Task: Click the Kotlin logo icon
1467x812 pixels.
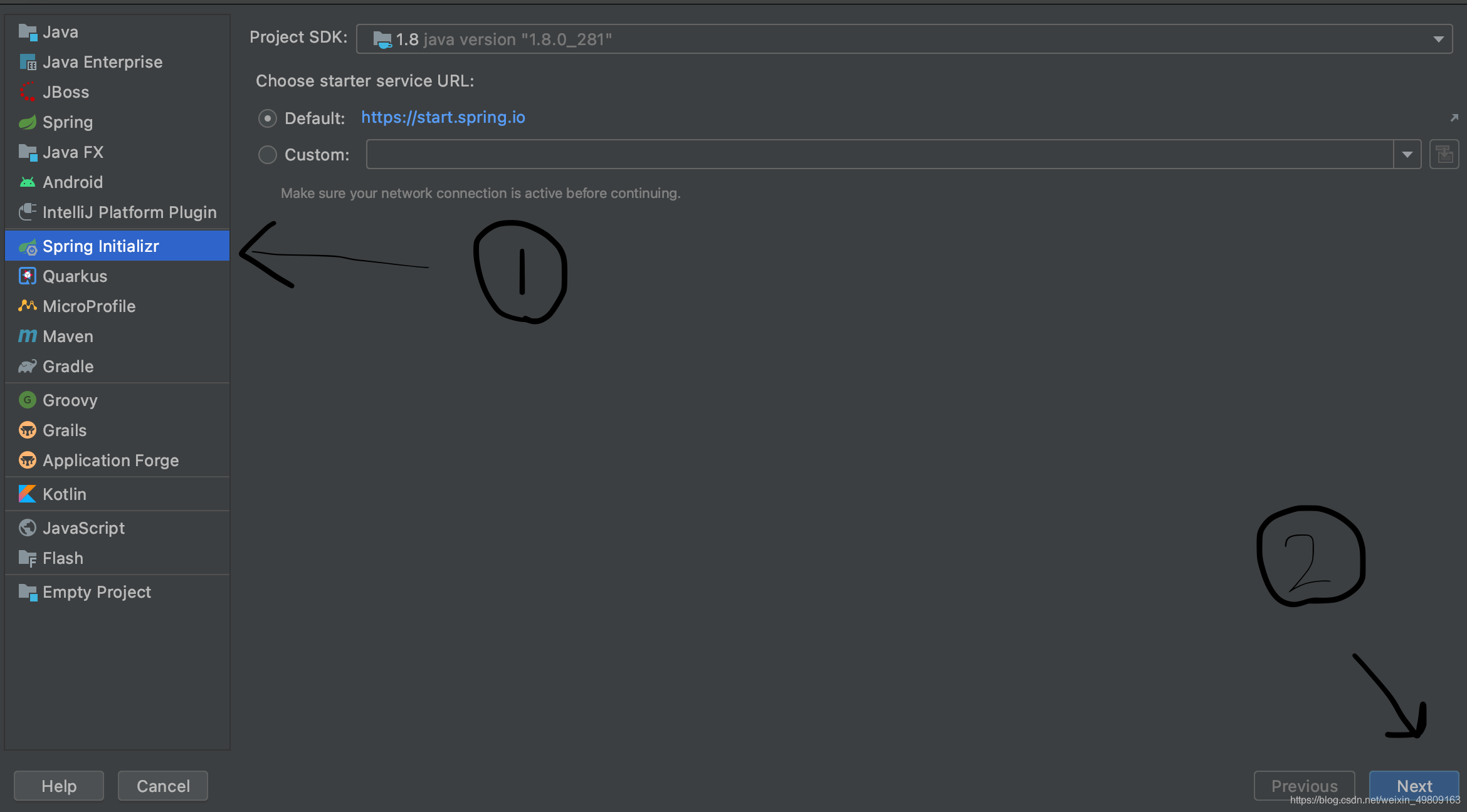Action: coord(28,494)
